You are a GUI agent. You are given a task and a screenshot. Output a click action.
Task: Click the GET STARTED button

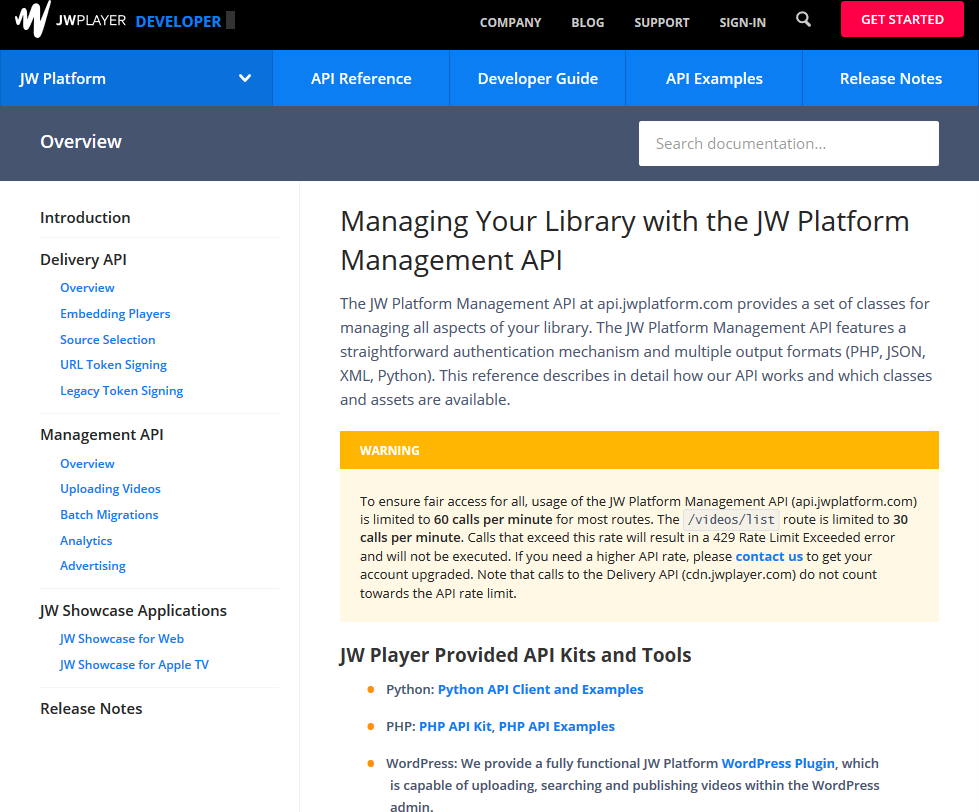click(x=902, y=19)
